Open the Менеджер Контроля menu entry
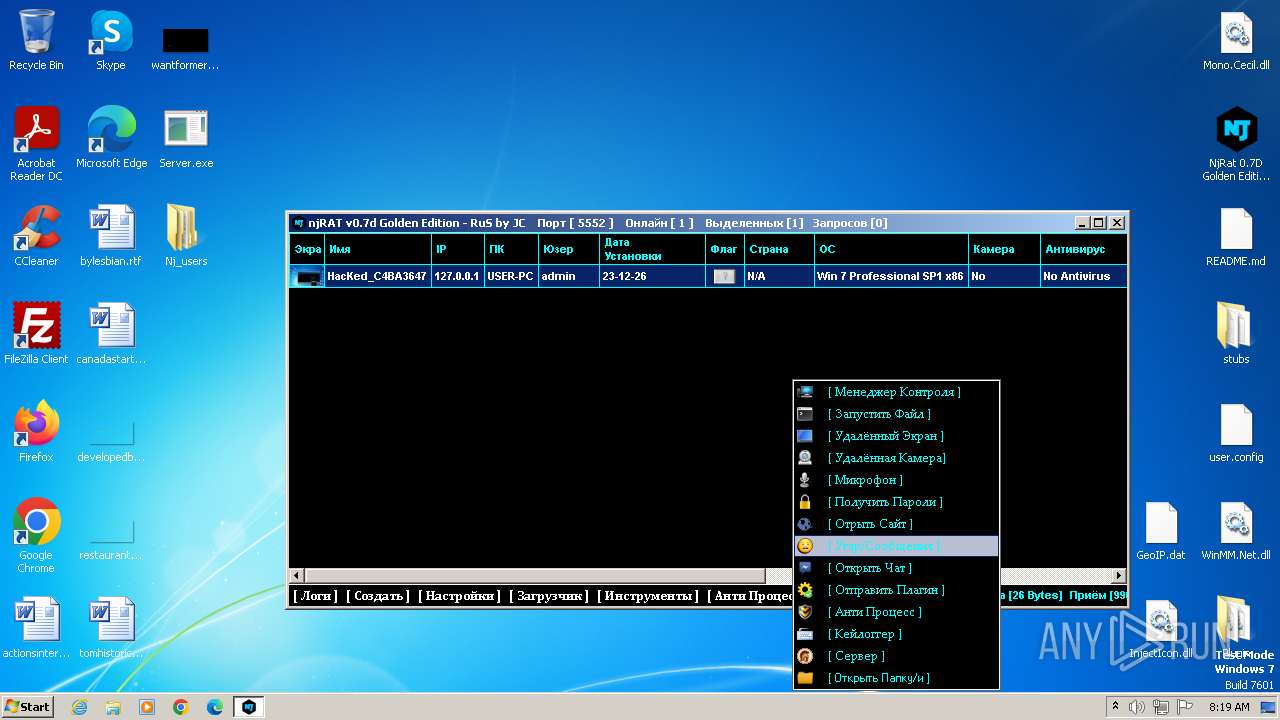Viewport: 1280px width, 720px height. 896,392
